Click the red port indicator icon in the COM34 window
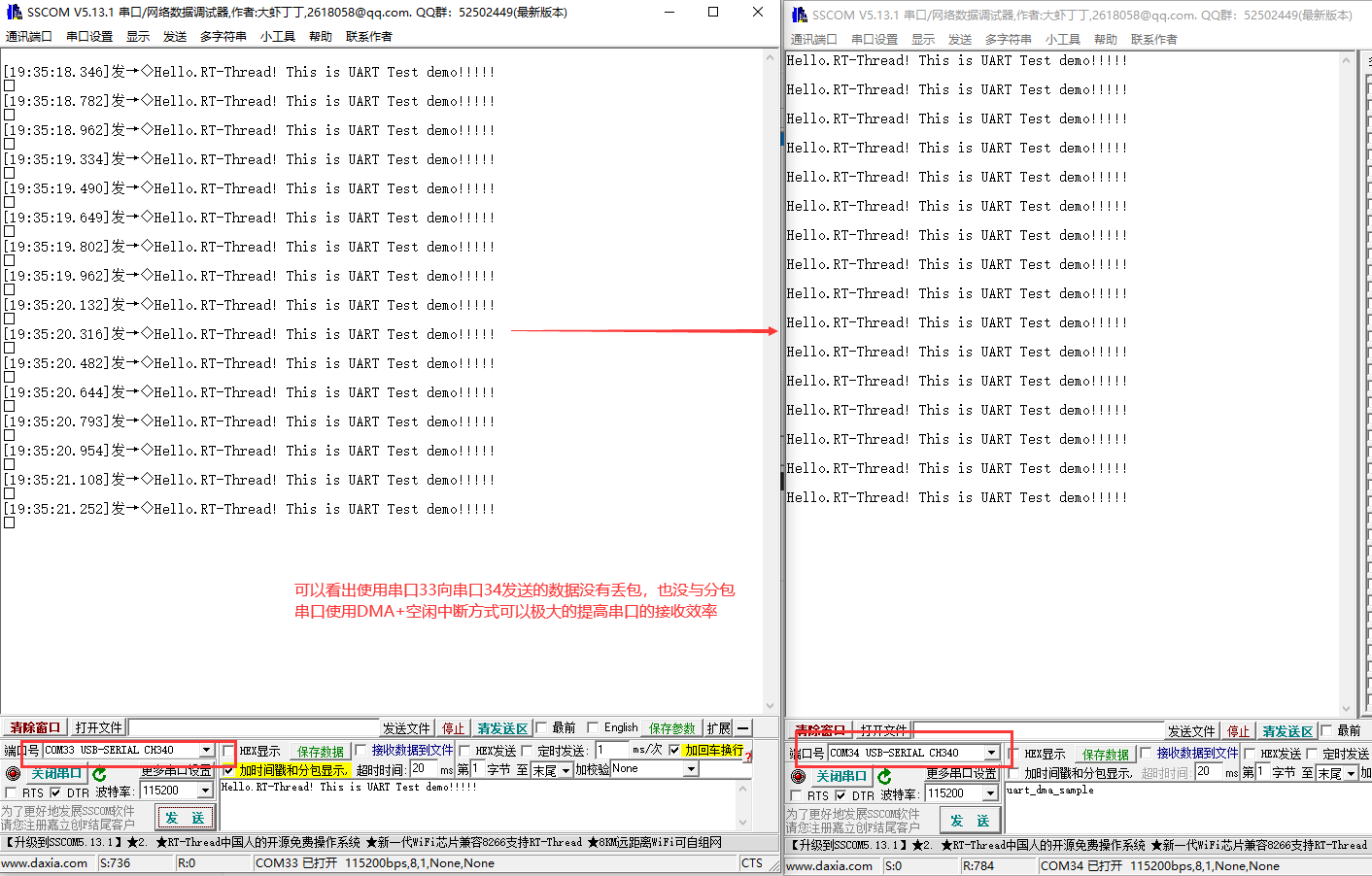Image resolution: width=1372 pixels, height=876 pixels. point(800,776)
